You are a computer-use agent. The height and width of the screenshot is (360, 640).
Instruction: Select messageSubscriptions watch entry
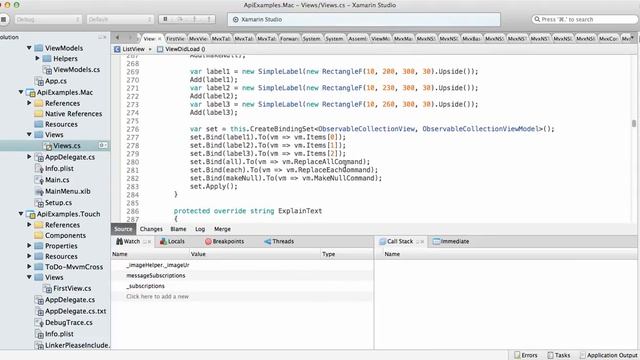pos(156,276)
